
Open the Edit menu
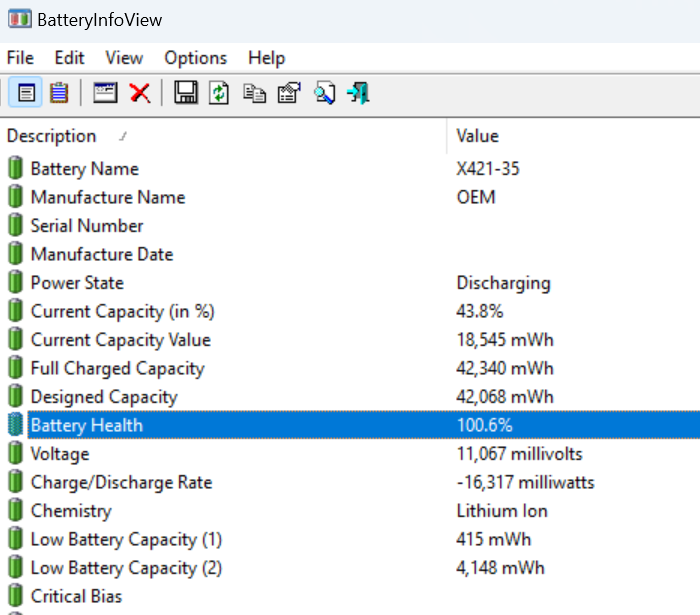[x=69, y=58]
